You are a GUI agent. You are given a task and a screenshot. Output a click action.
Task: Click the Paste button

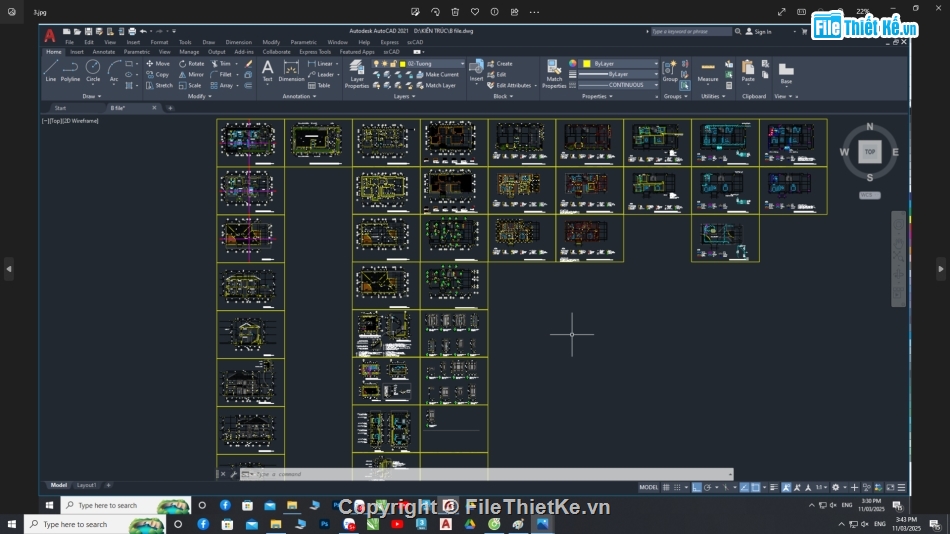point(748,71)
